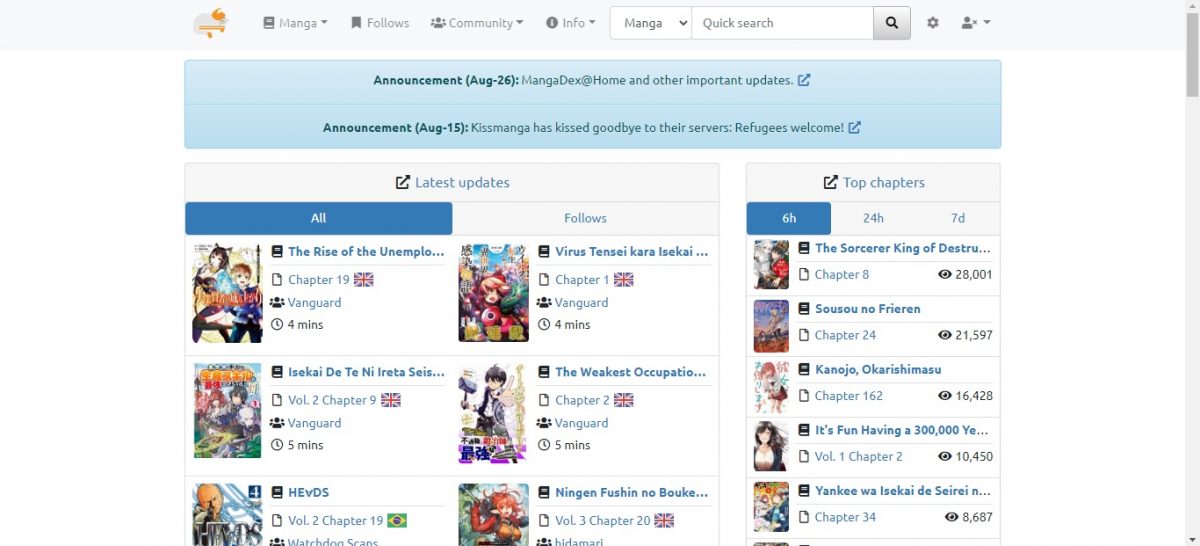The image size is (1200, 546).
Task: Click the British flag beside Chapter 19
Action: tap(364, 280)
